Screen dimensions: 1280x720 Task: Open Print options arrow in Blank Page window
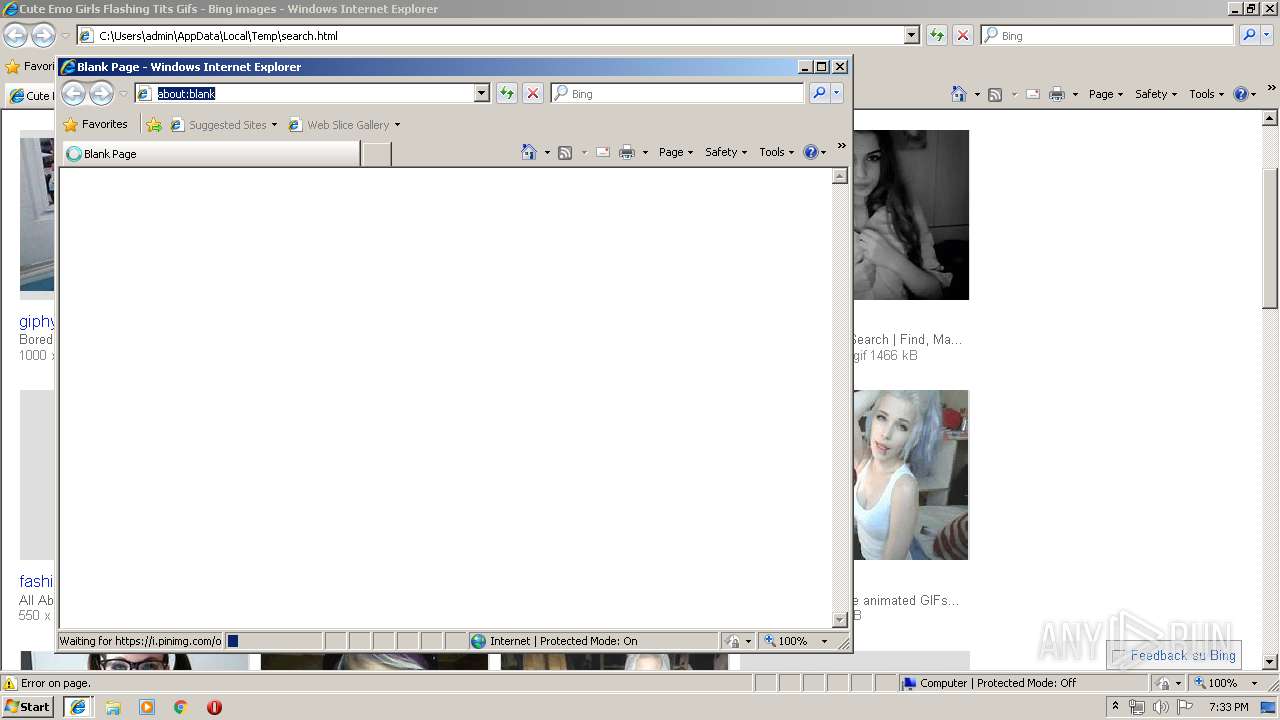(645, 152)
